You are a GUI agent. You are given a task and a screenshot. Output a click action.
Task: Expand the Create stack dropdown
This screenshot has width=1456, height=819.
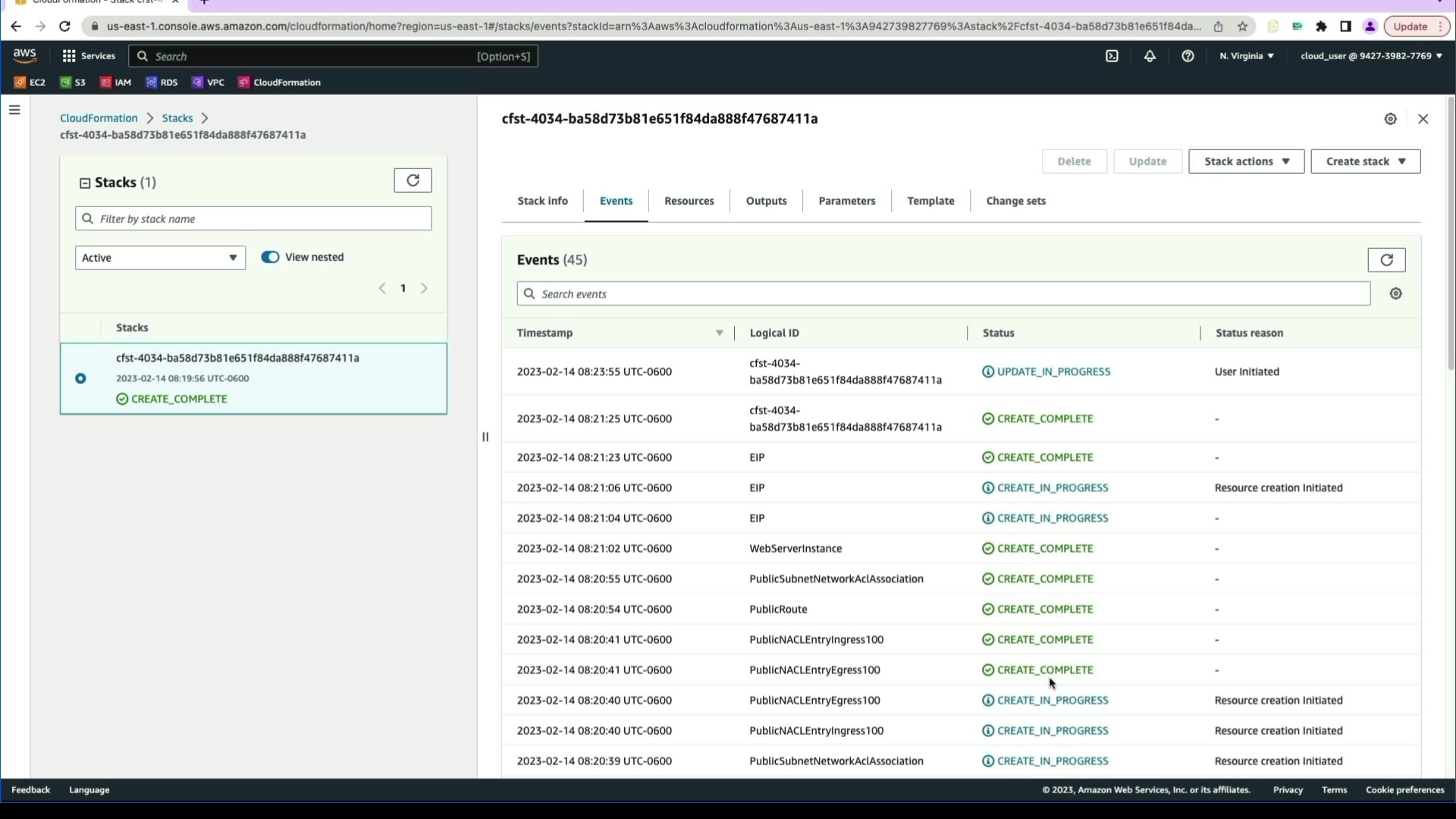point(1365,162)
